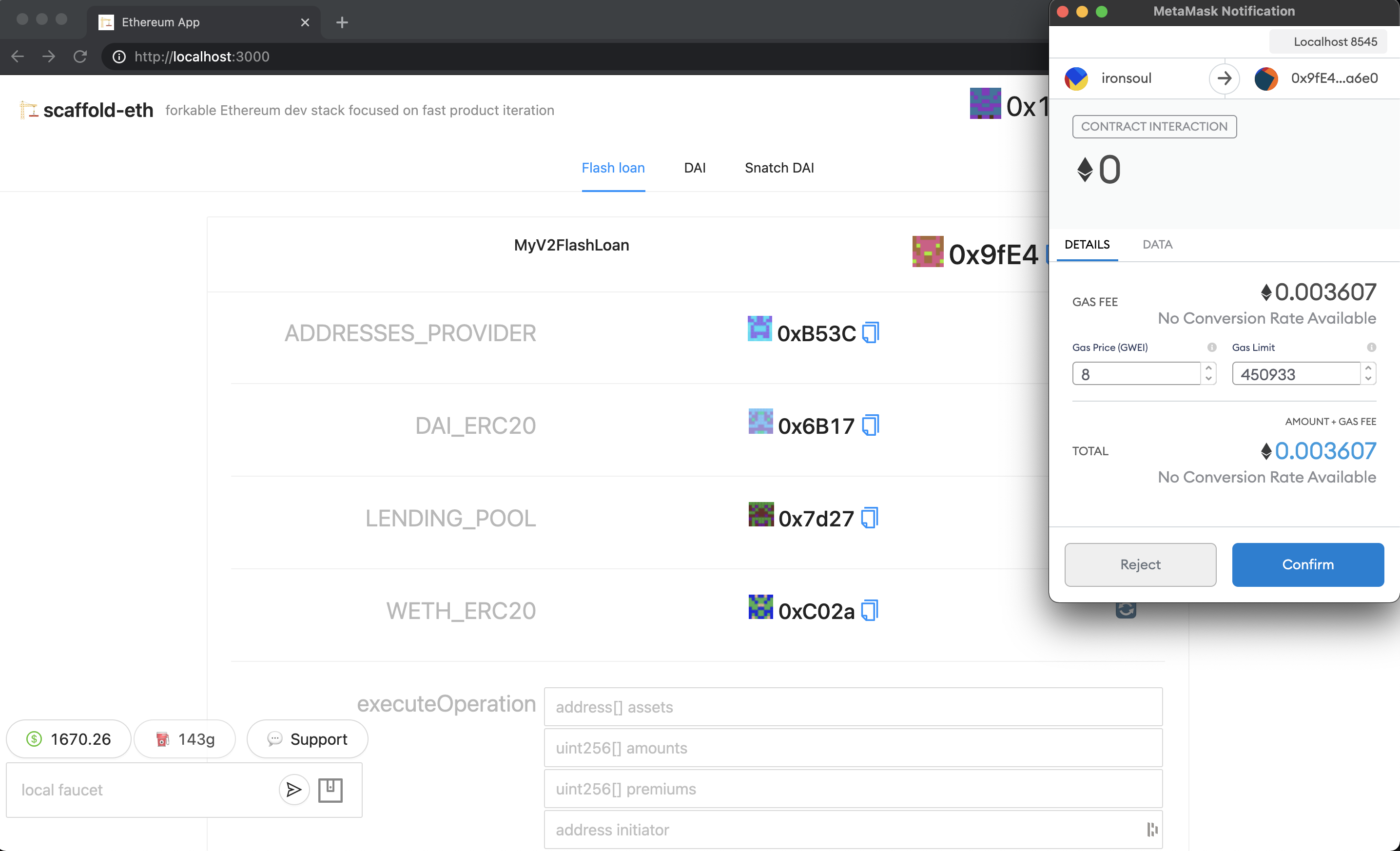Click the copy icon next to LENDING_POOL
This screenshot has width=1400, height=851.
(x=869, y=519)
